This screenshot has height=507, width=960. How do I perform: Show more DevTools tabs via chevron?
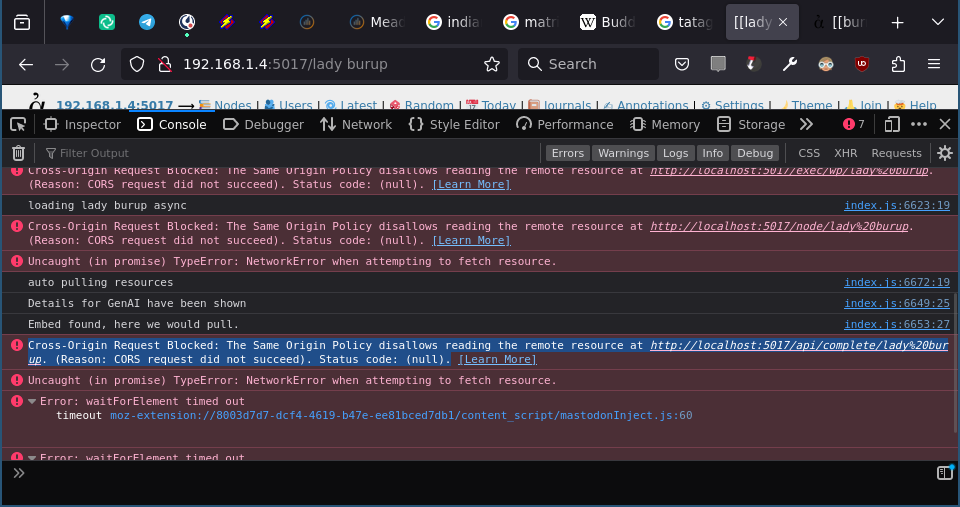coord(806,124)
